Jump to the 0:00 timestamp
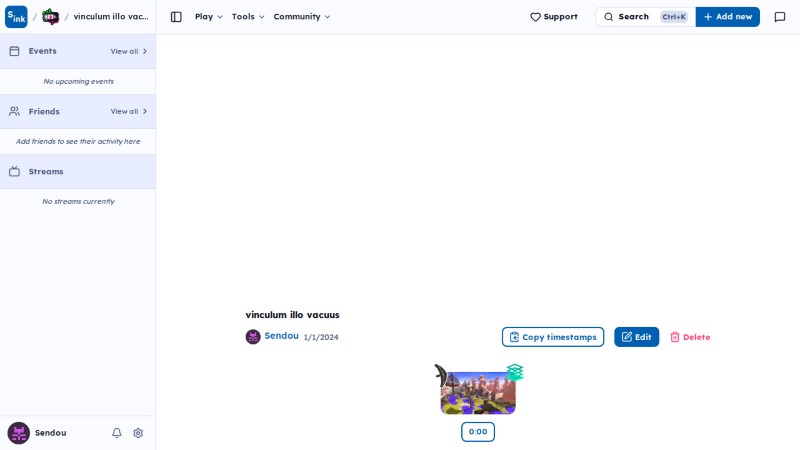Image resolution: width=800 pixels, height=450 pixels. tap(478, 432)
